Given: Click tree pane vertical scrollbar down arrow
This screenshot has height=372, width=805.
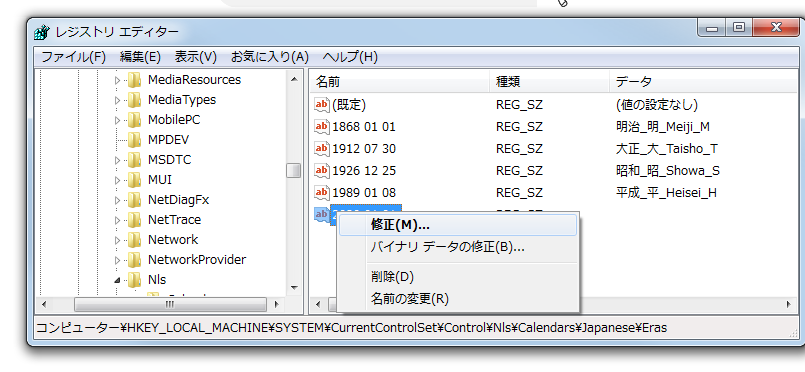Looking at the screenshot, I should click(294, 288).
